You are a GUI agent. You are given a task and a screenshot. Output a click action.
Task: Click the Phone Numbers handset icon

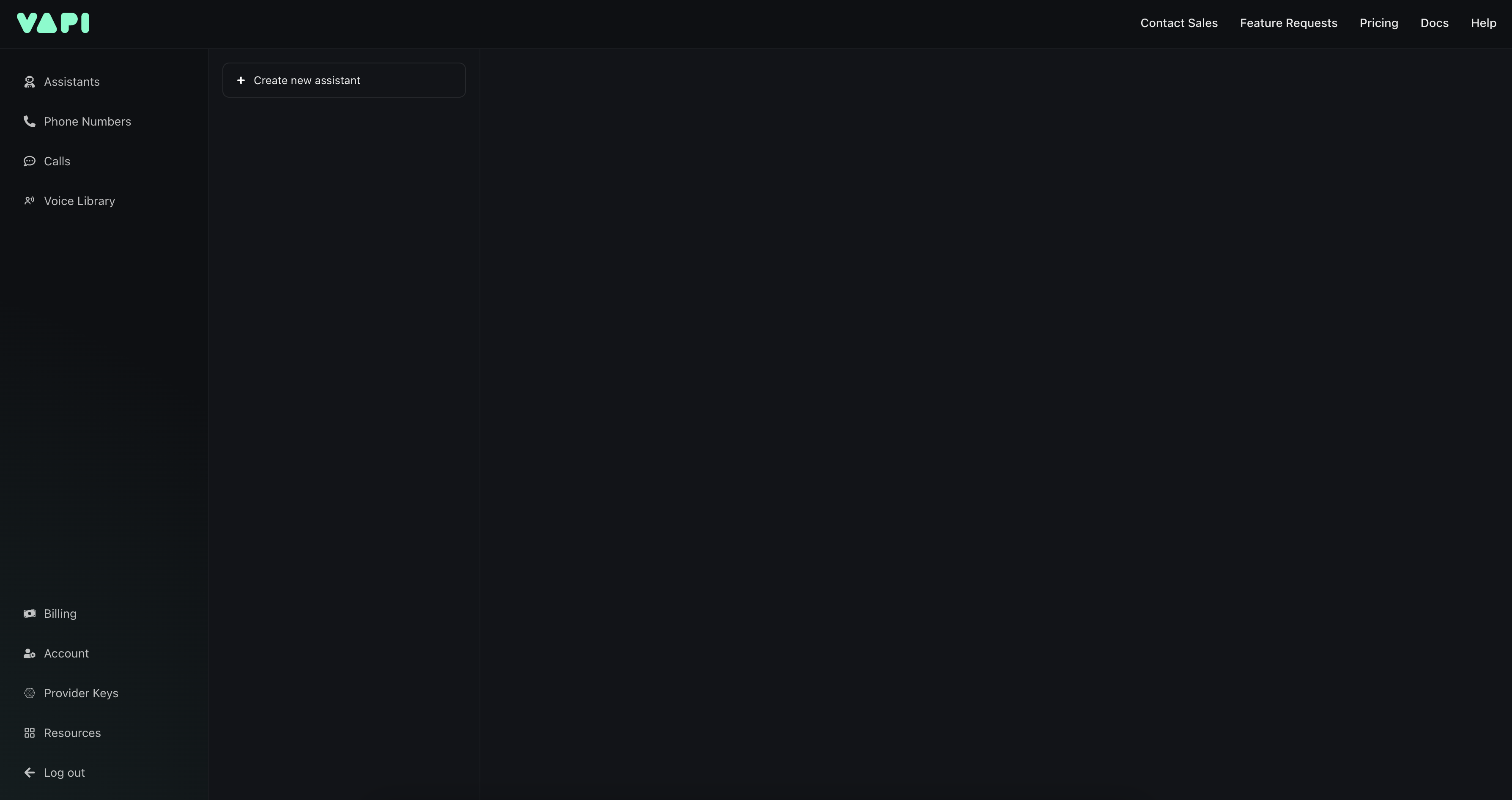[29, 121]
